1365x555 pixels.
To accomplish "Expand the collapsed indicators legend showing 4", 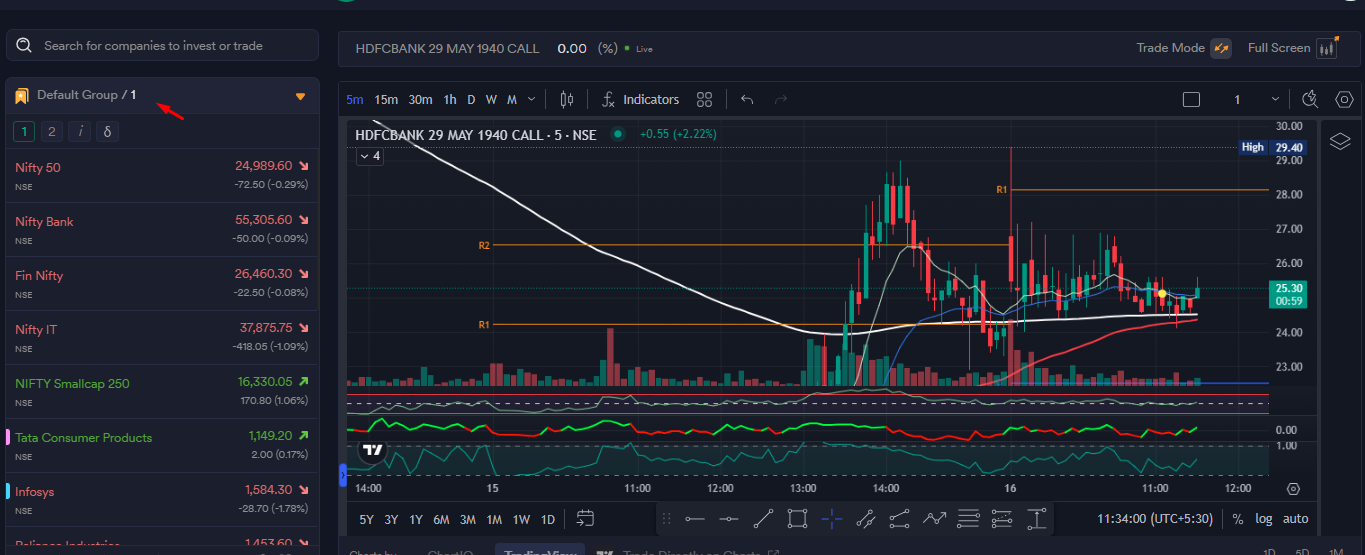I will (369, 156).
